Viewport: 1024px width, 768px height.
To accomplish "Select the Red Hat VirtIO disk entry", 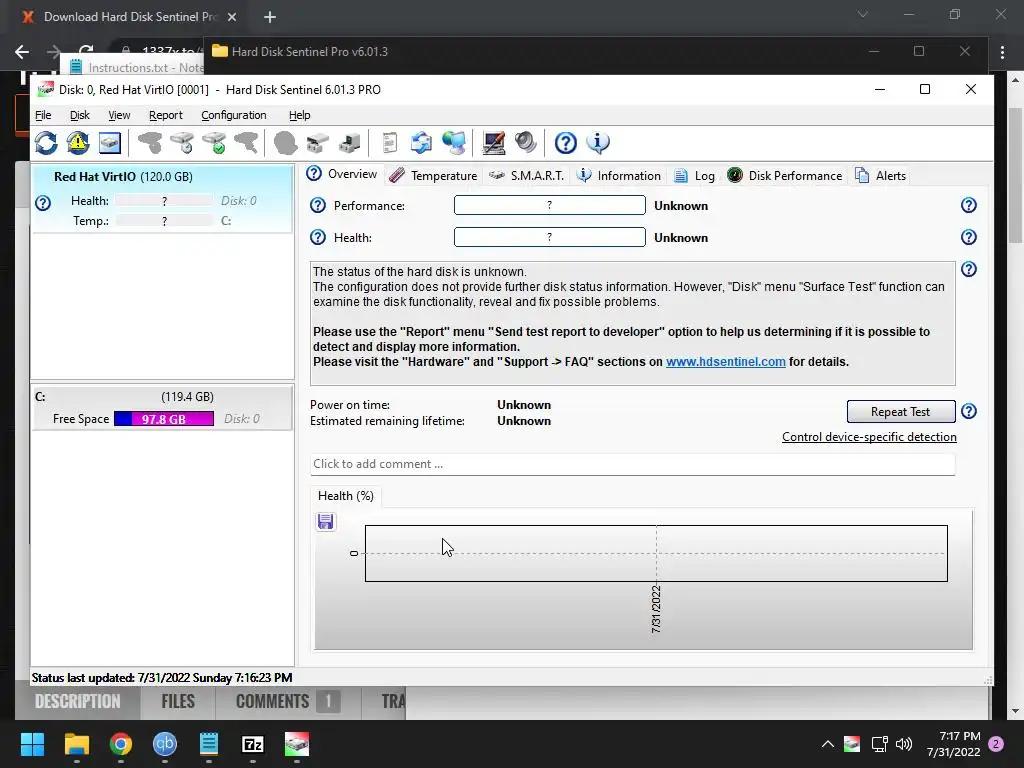I will pos(163,199).
